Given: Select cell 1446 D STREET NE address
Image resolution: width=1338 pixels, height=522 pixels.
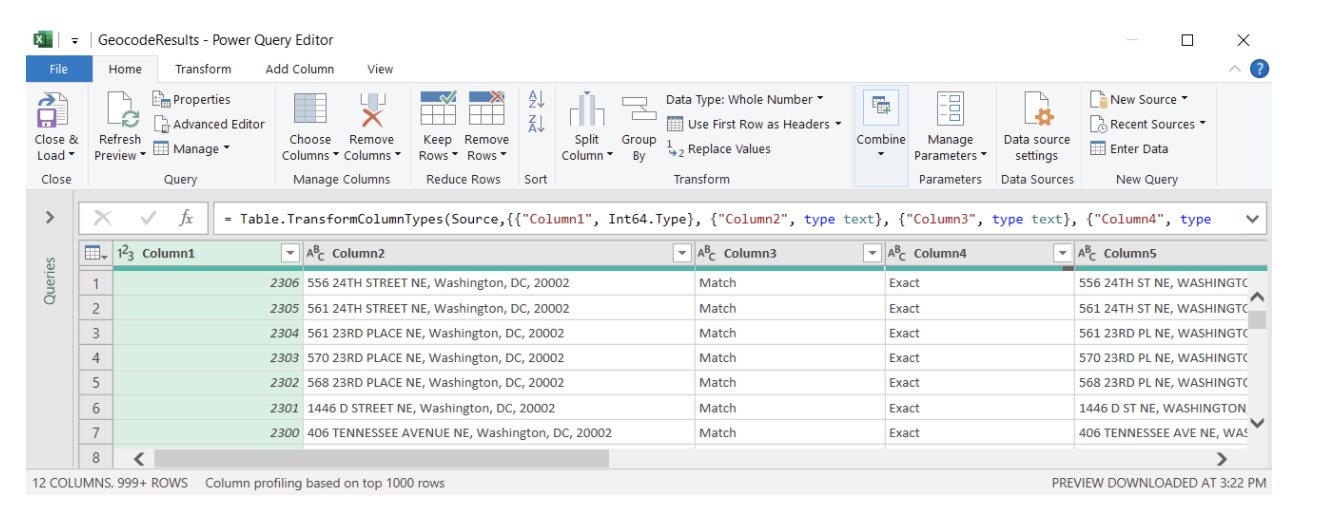Looking at the screenshot, I should click(498, 408).
